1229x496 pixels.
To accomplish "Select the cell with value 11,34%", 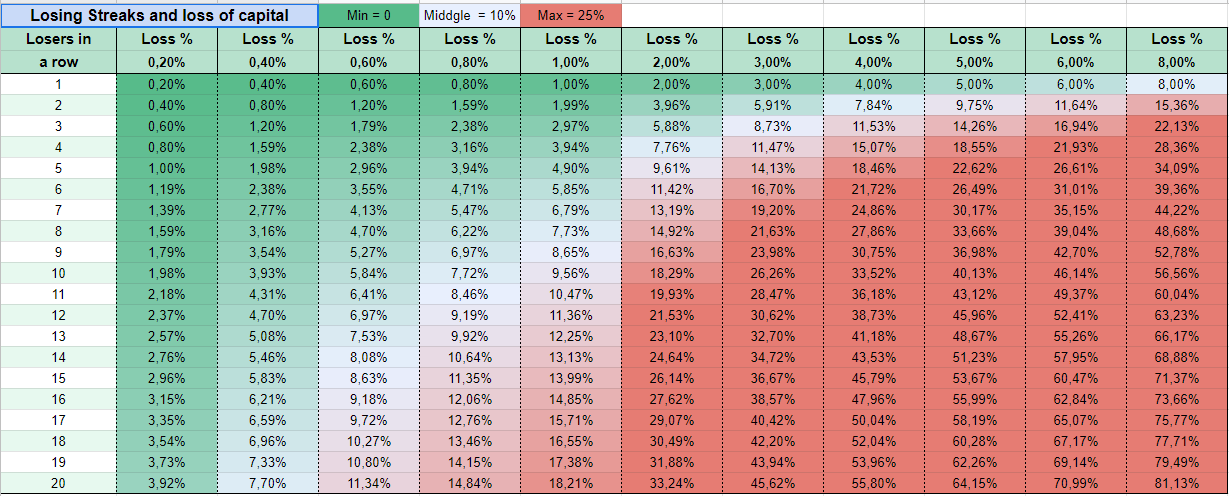I will (368, 485).
